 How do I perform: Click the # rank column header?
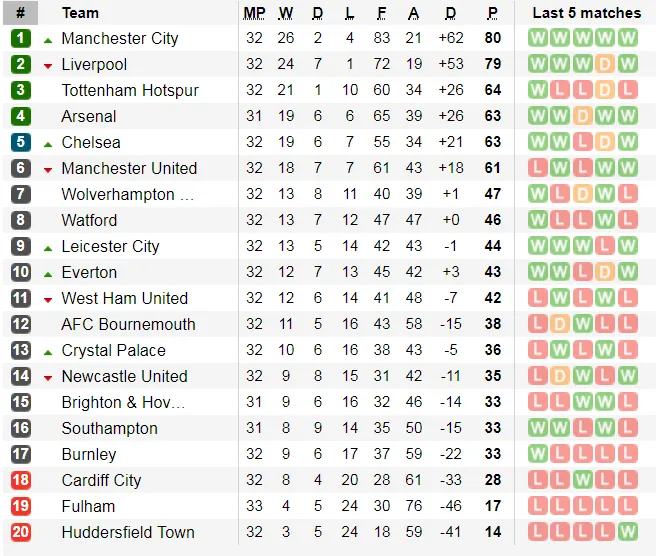coord(21,13)
